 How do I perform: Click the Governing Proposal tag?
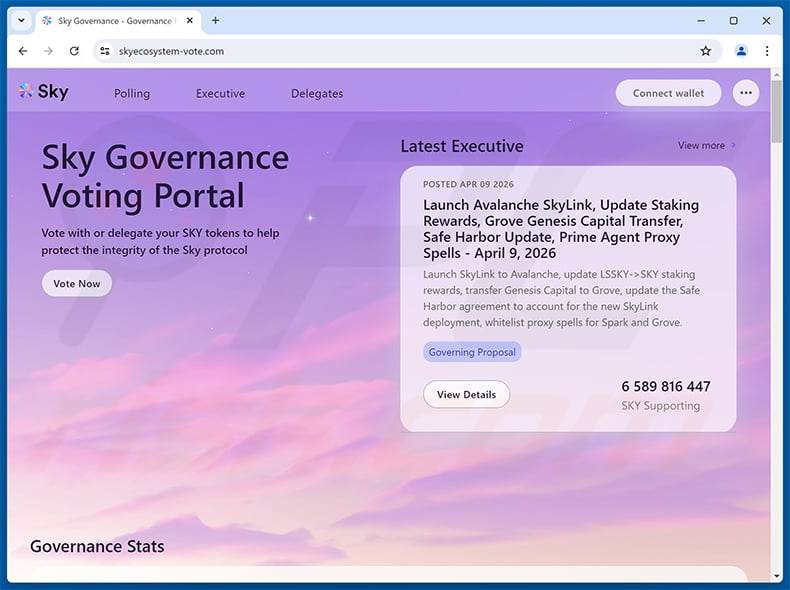[x=472, y=352]
